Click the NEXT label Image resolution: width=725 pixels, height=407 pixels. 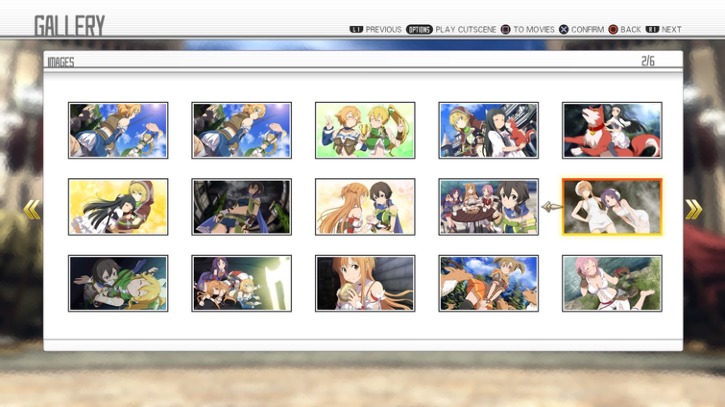tap(671, 30)
